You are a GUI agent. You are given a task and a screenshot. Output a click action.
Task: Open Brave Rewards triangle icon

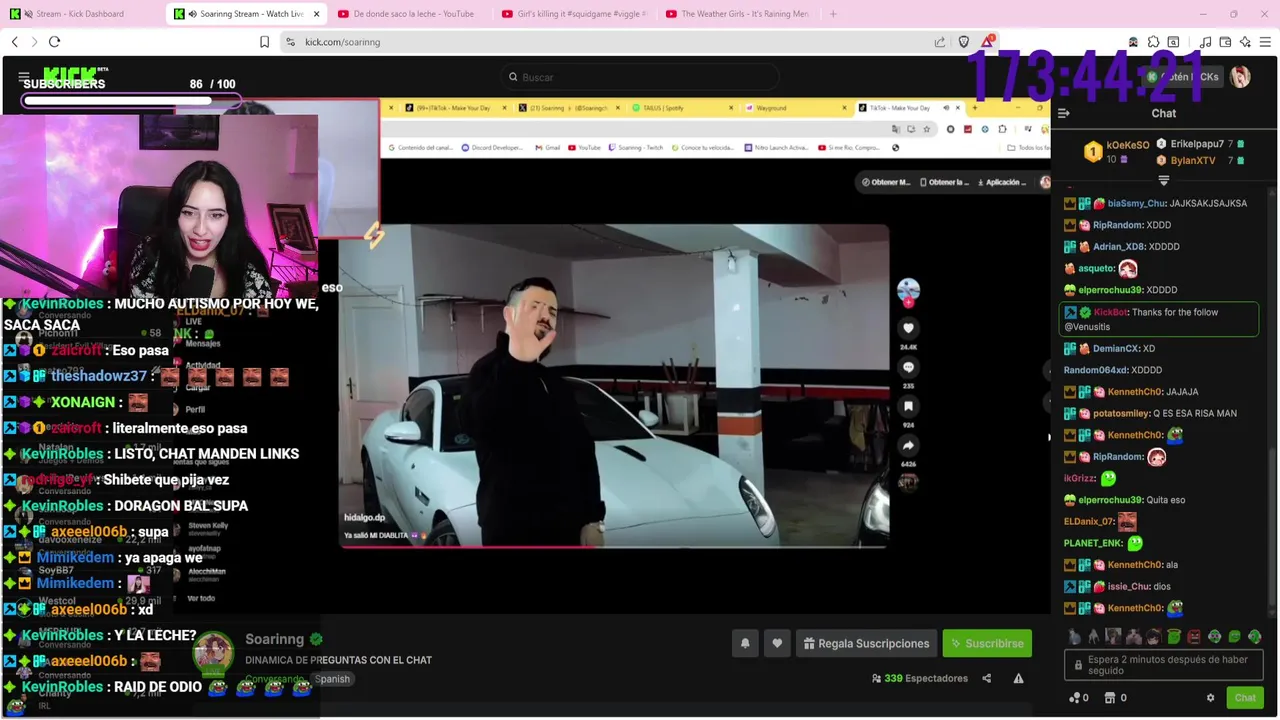[x=988, y=41]
